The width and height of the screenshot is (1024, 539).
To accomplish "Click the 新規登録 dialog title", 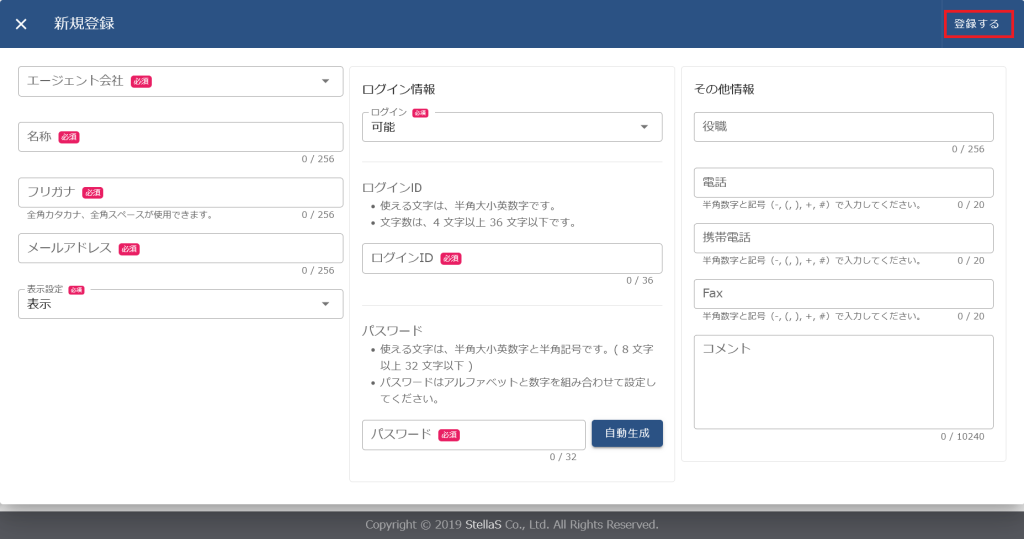I will click(x=84, y=24).
